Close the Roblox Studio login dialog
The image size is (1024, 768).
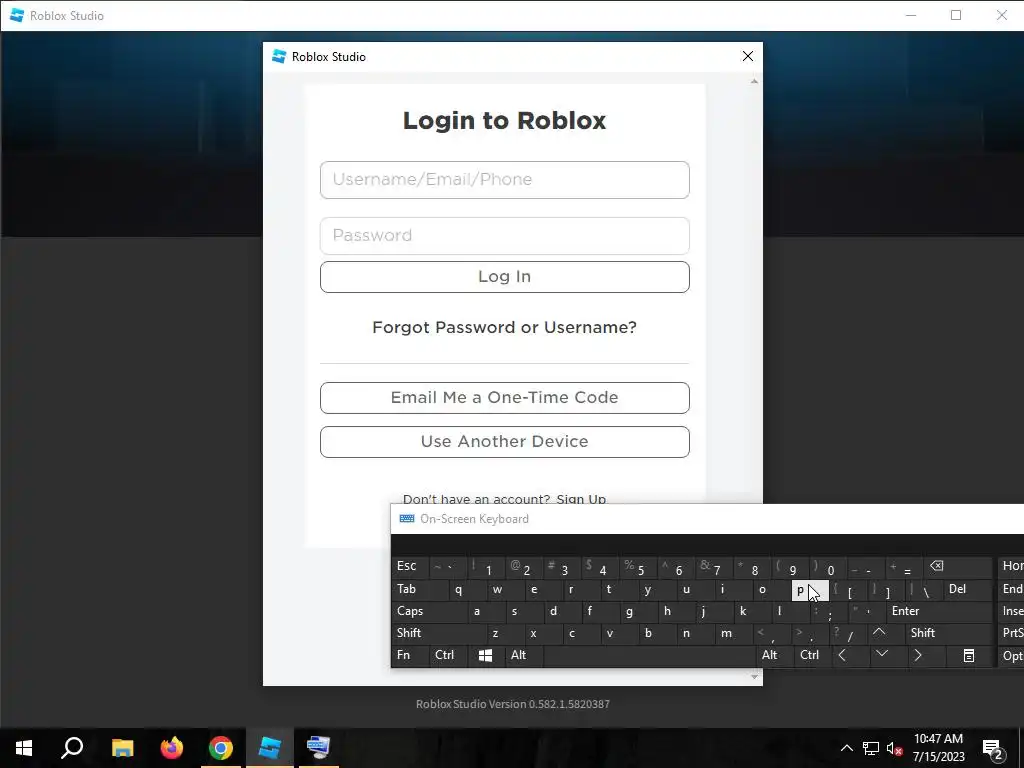[748, 57]
